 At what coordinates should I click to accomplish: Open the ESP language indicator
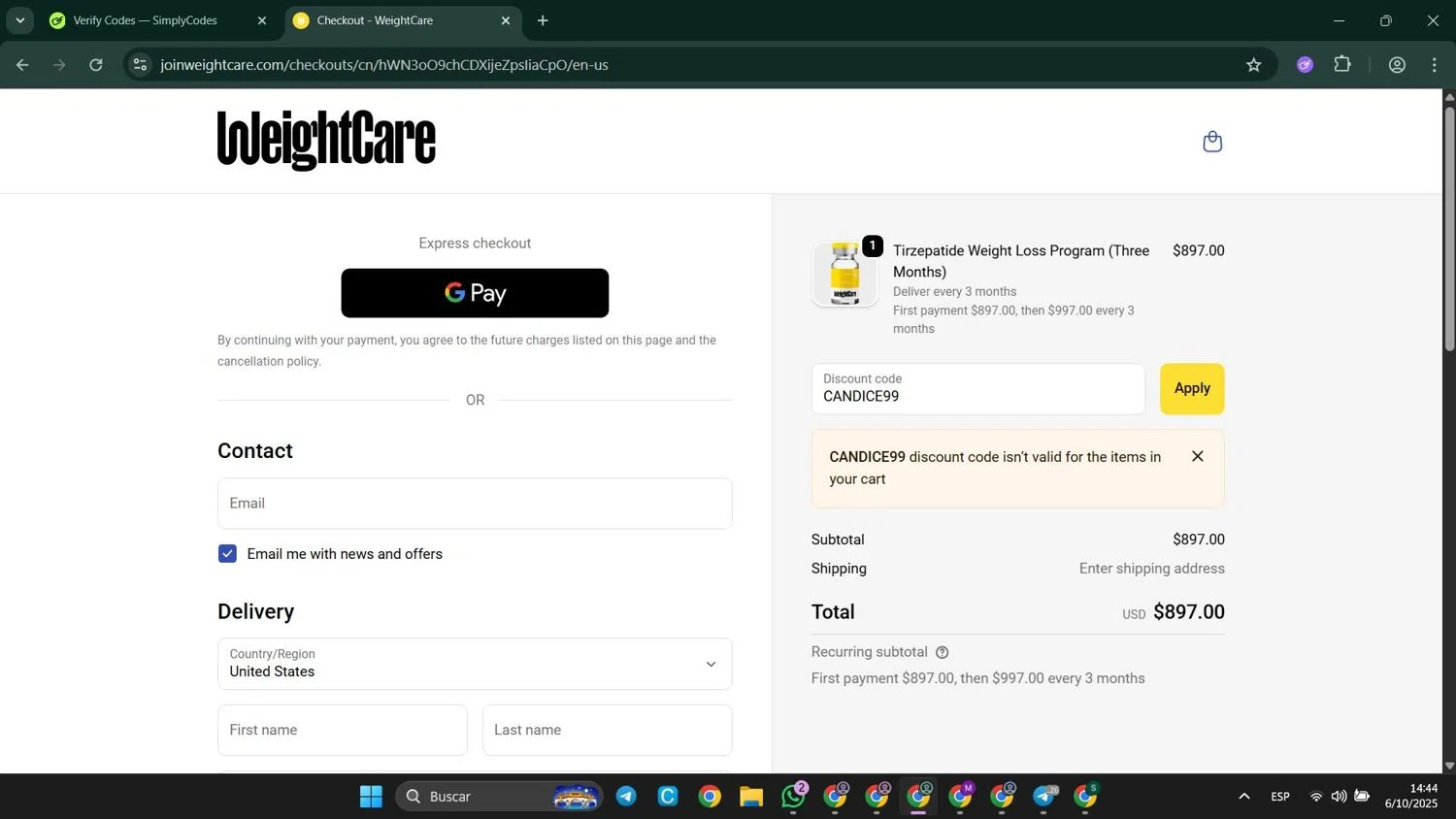[x=1280, y=797]
